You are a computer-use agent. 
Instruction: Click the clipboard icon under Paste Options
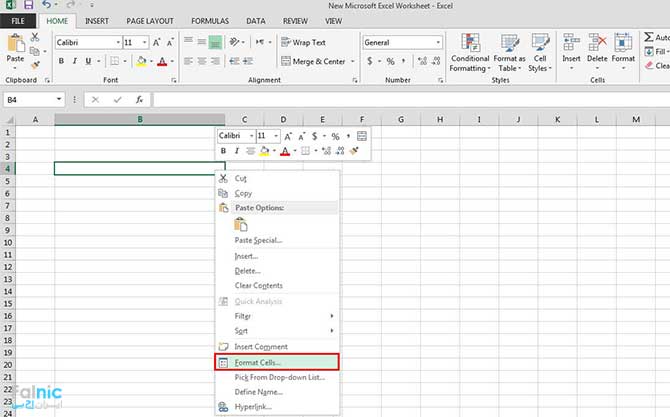click(240, 224)
